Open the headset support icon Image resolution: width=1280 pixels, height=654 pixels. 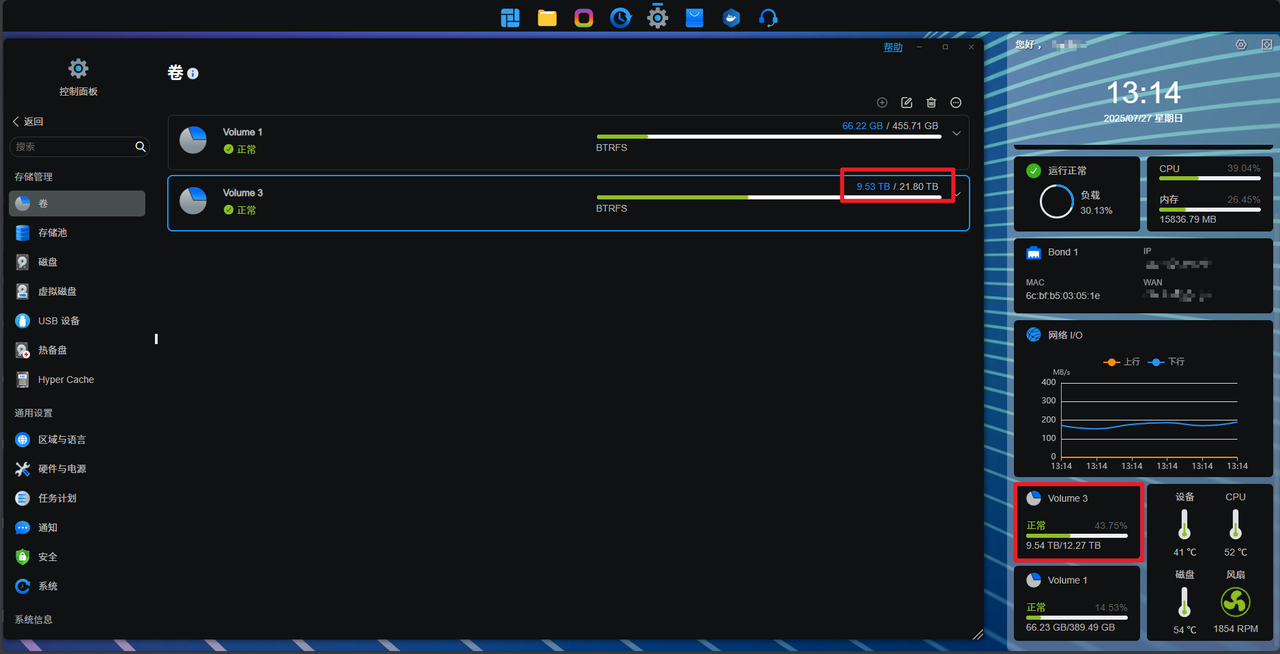pos(768,17)
